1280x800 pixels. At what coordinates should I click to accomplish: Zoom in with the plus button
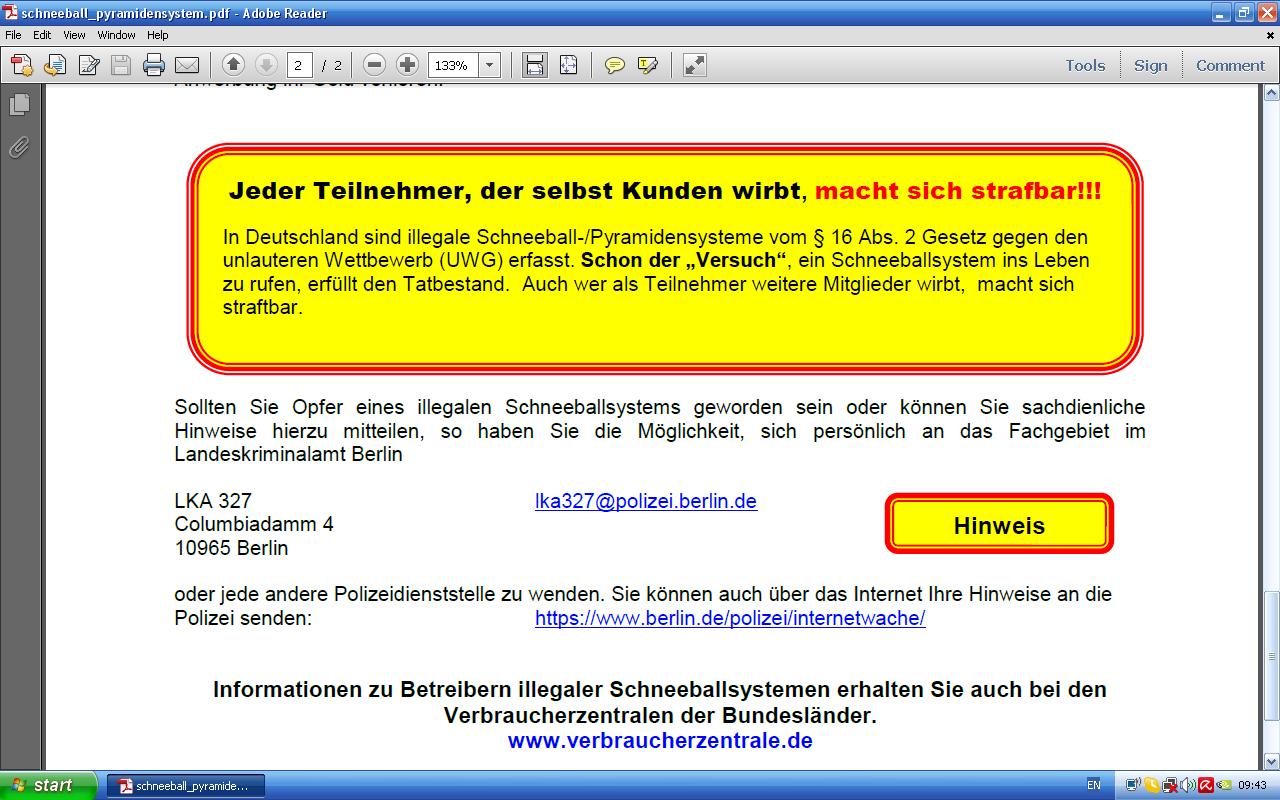click(407, 65)
